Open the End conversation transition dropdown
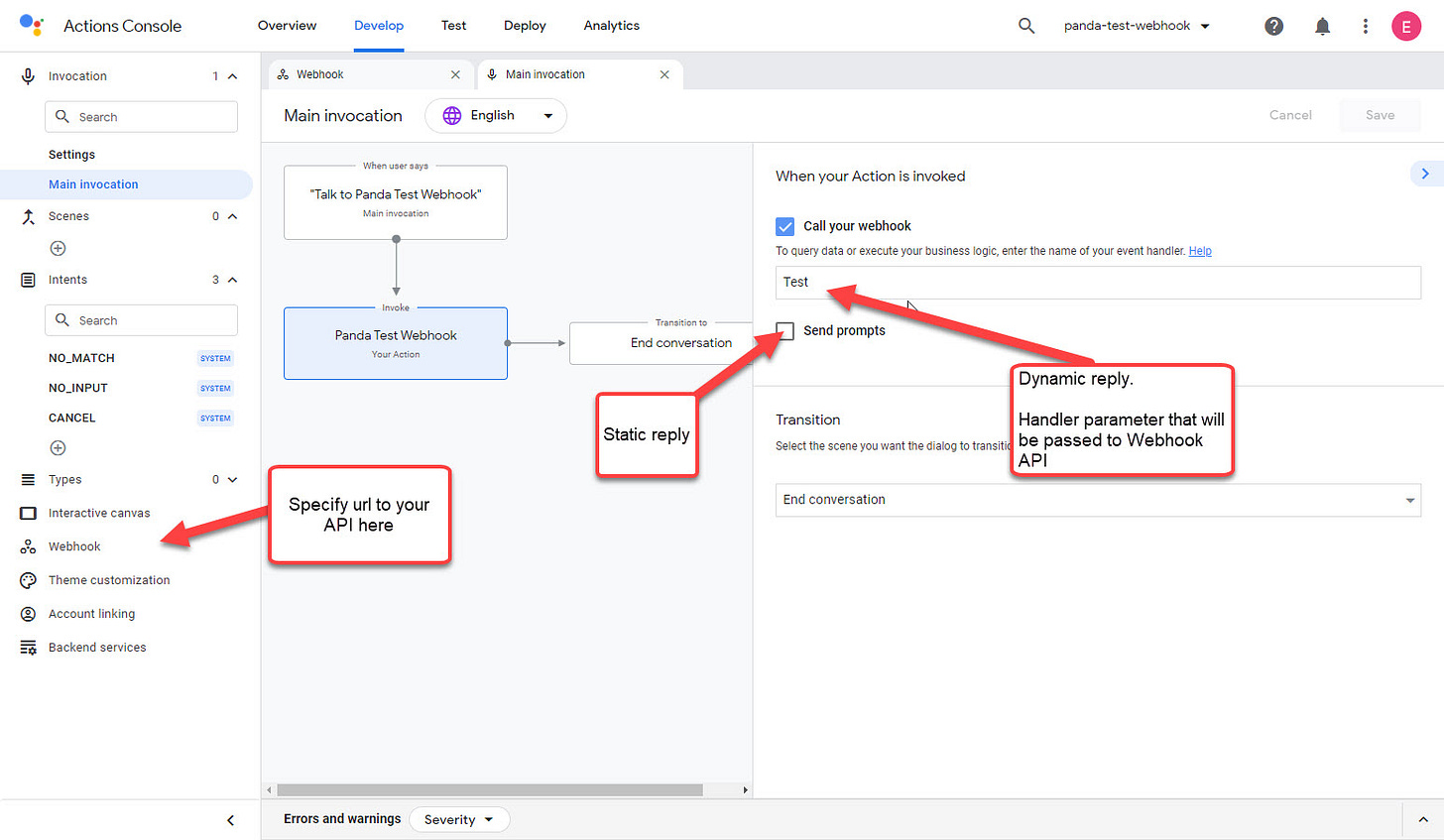 click(1098, 500)
